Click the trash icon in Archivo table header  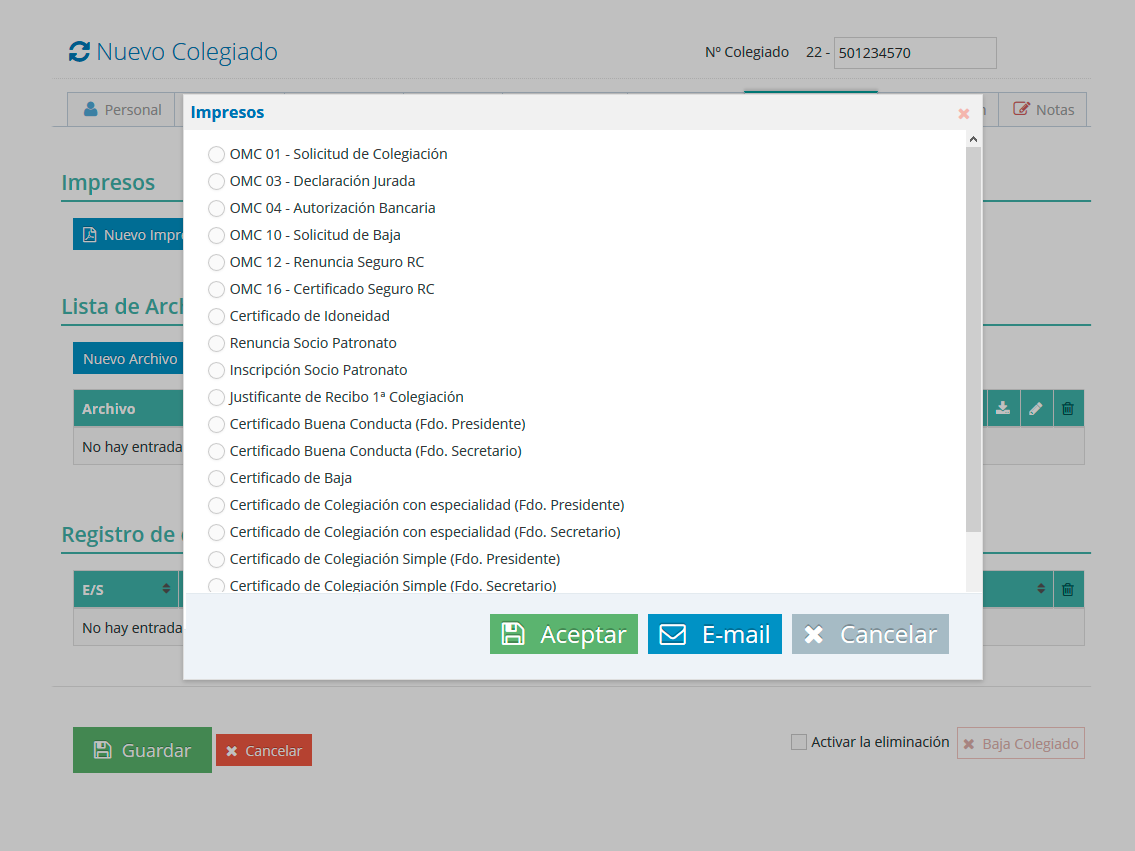[x=1068, y=408]
